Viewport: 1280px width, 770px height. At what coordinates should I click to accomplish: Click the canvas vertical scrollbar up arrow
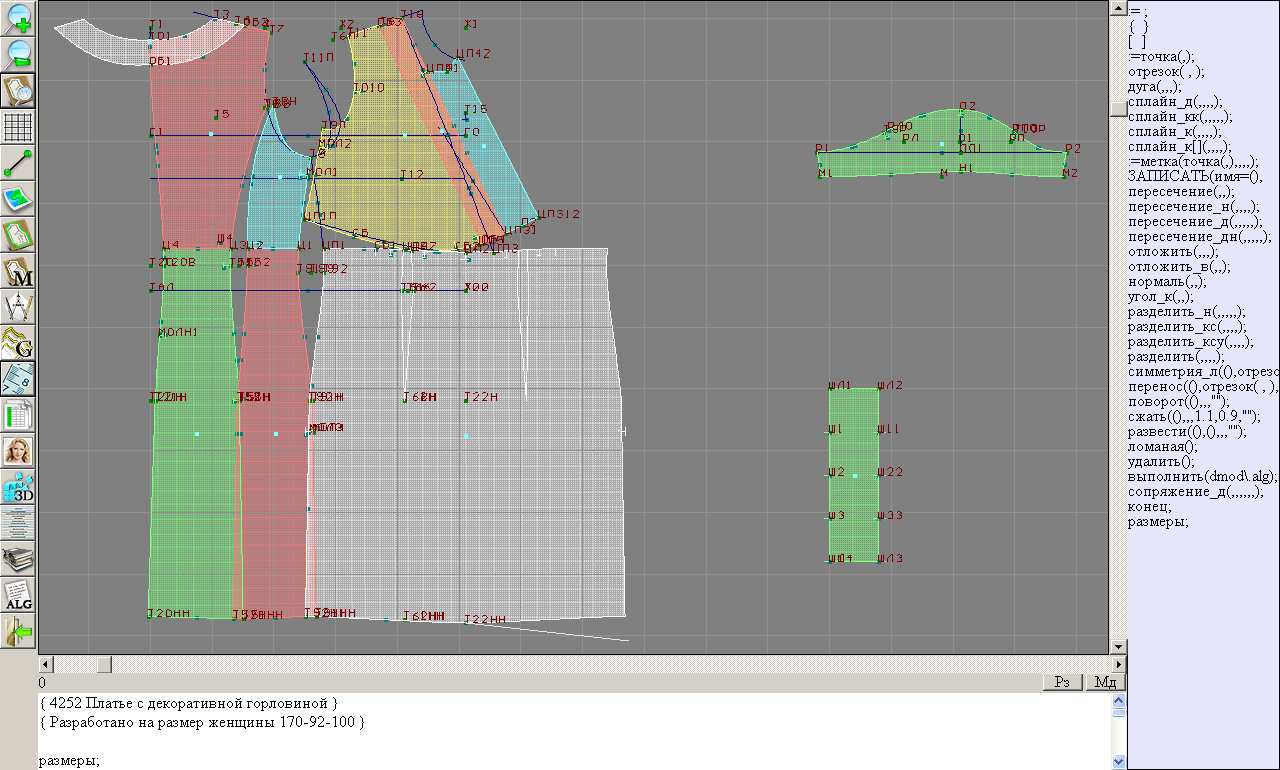tap(1118, 7)
